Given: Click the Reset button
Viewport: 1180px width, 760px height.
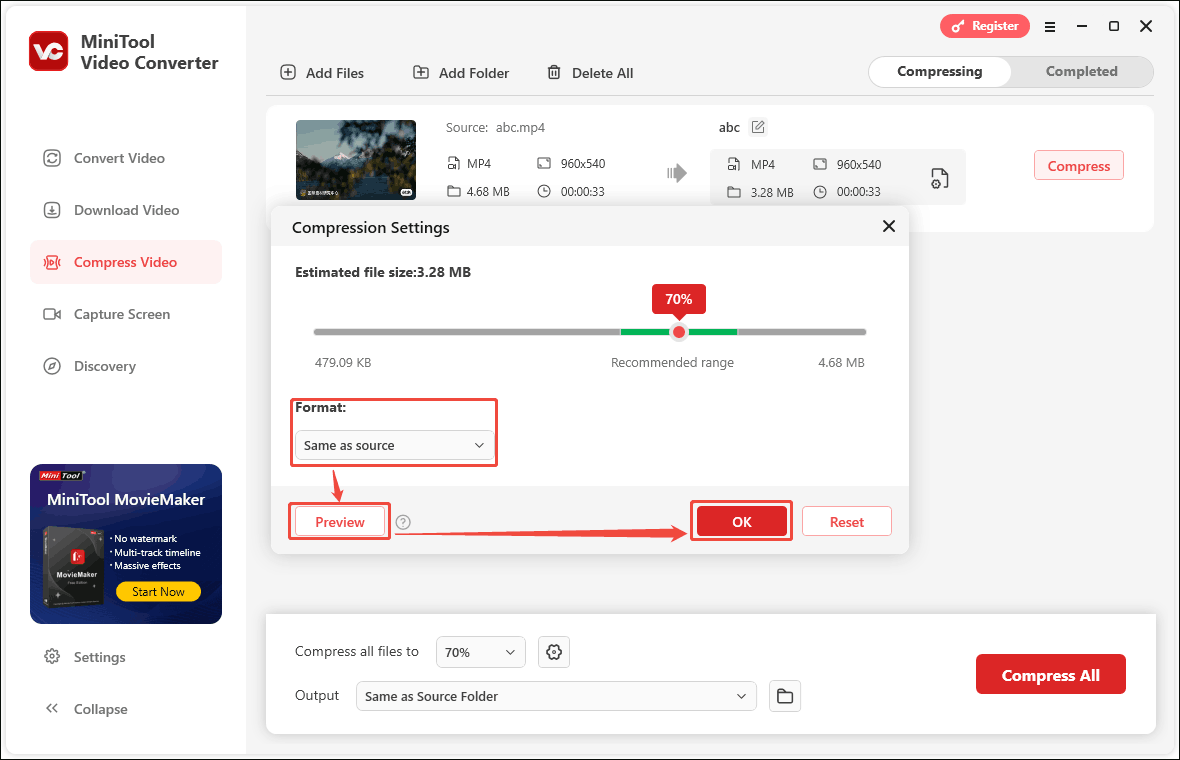Looking at the screenshot, I should 847,521.
